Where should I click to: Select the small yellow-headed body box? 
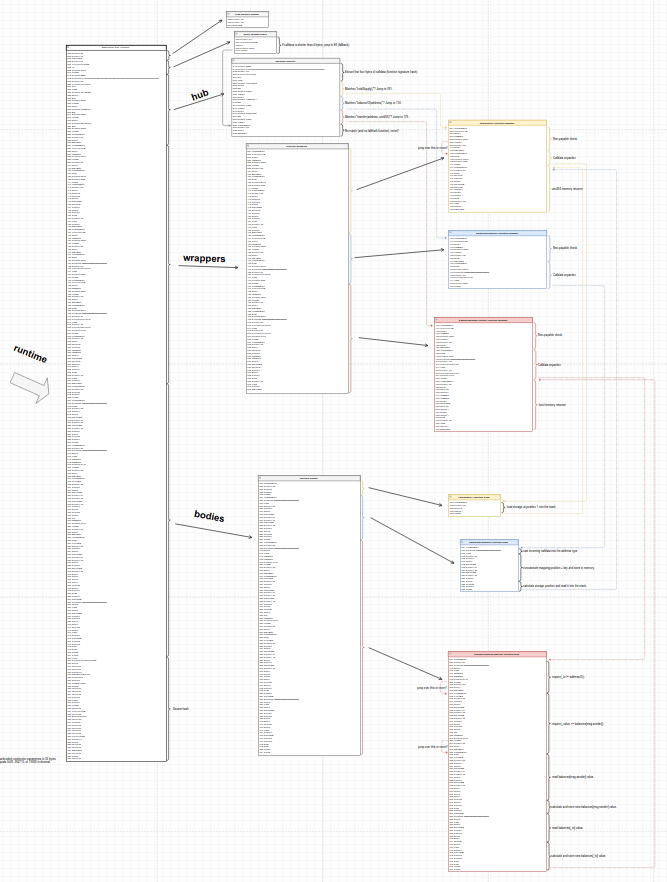point(474,505)
